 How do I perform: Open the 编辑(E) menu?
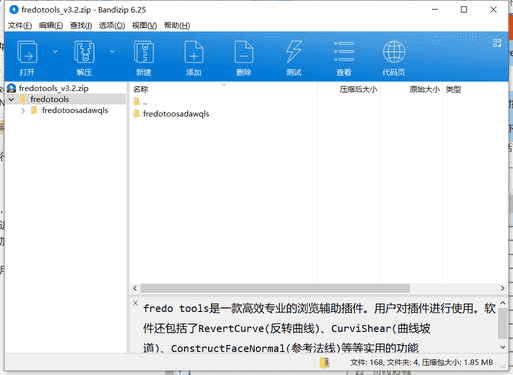coord(51,25)
